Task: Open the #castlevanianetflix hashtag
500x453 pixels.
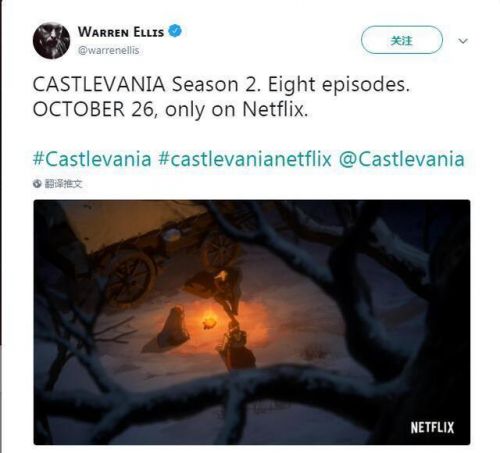Action: pyautogui.click(x=245, y=159)
